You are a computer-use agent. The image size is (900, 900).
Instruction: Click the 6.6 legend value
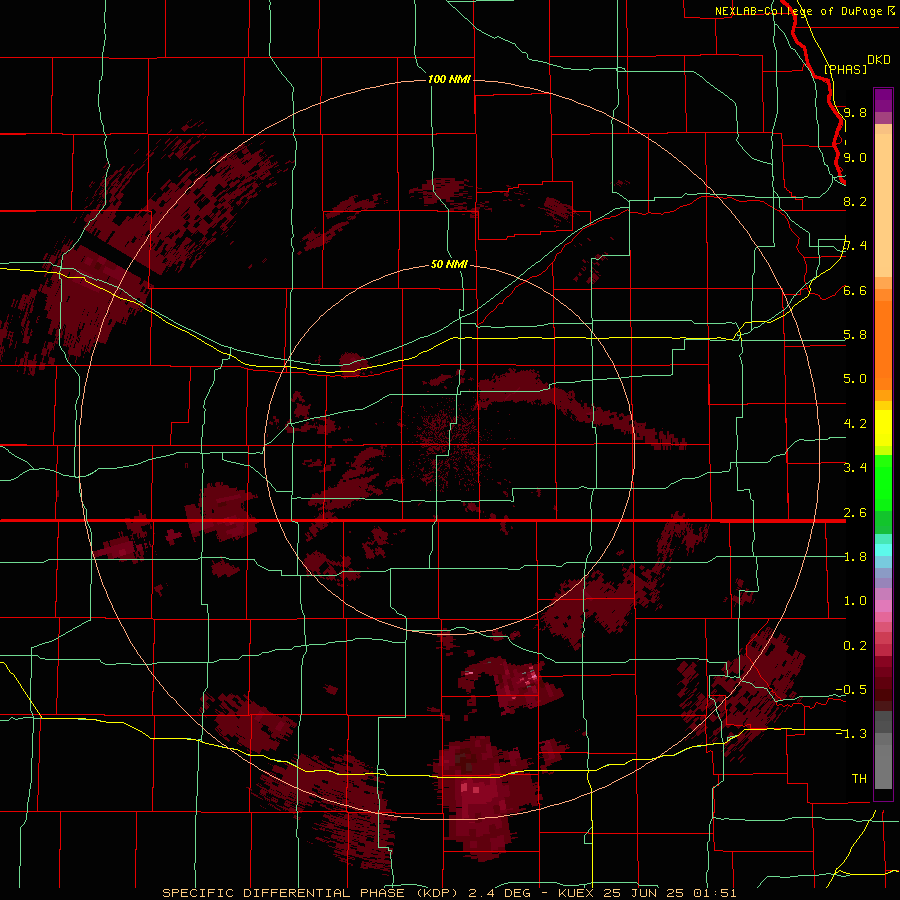click(x=855, y=290)
